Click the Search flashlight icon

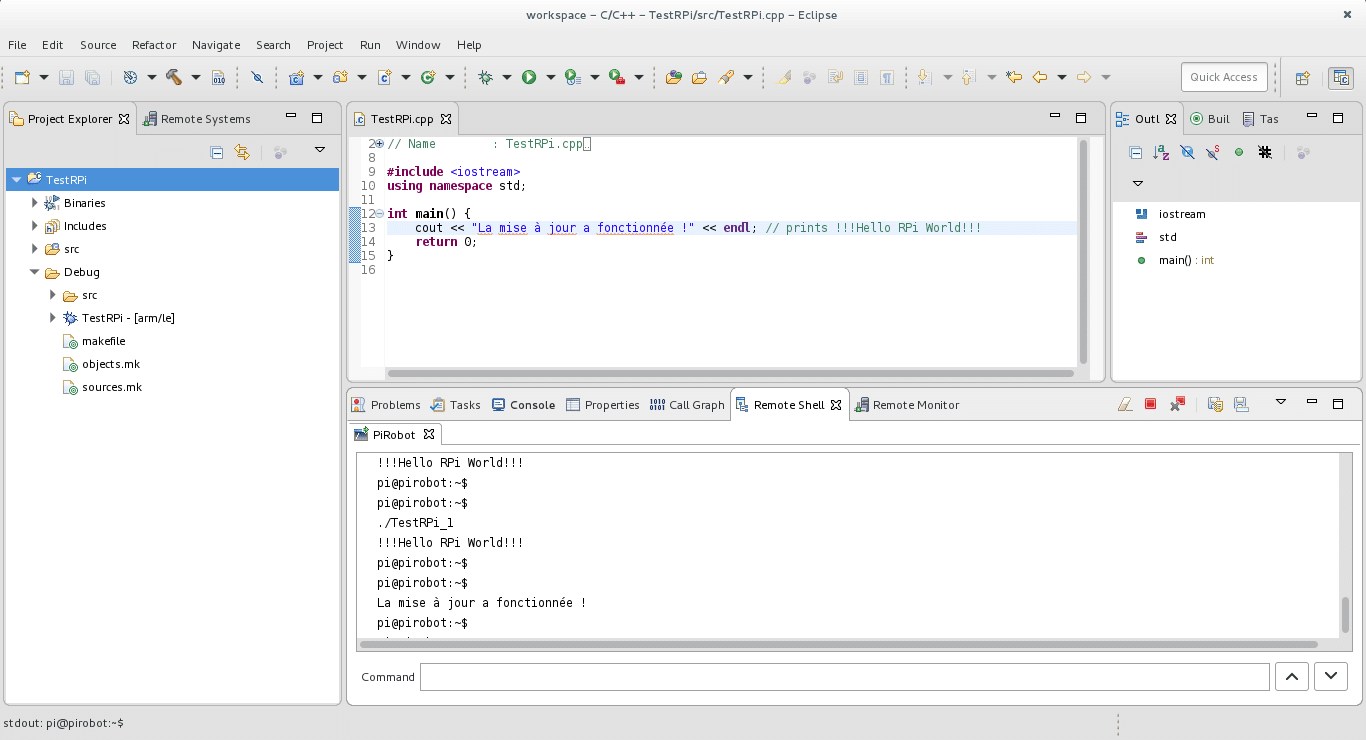726,77
